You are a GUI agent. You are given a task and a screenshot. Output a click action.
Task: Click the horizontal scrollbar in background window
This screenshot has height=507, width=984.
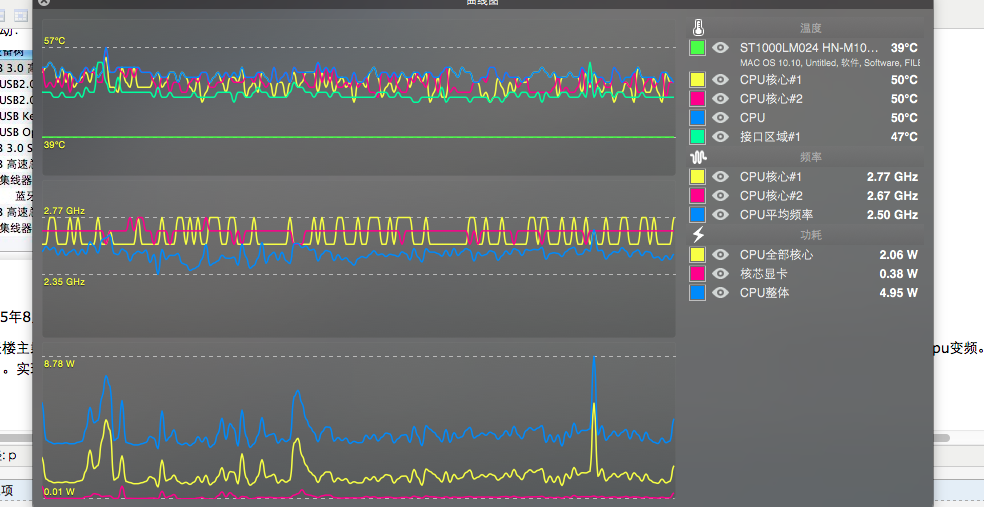point(941,438)
